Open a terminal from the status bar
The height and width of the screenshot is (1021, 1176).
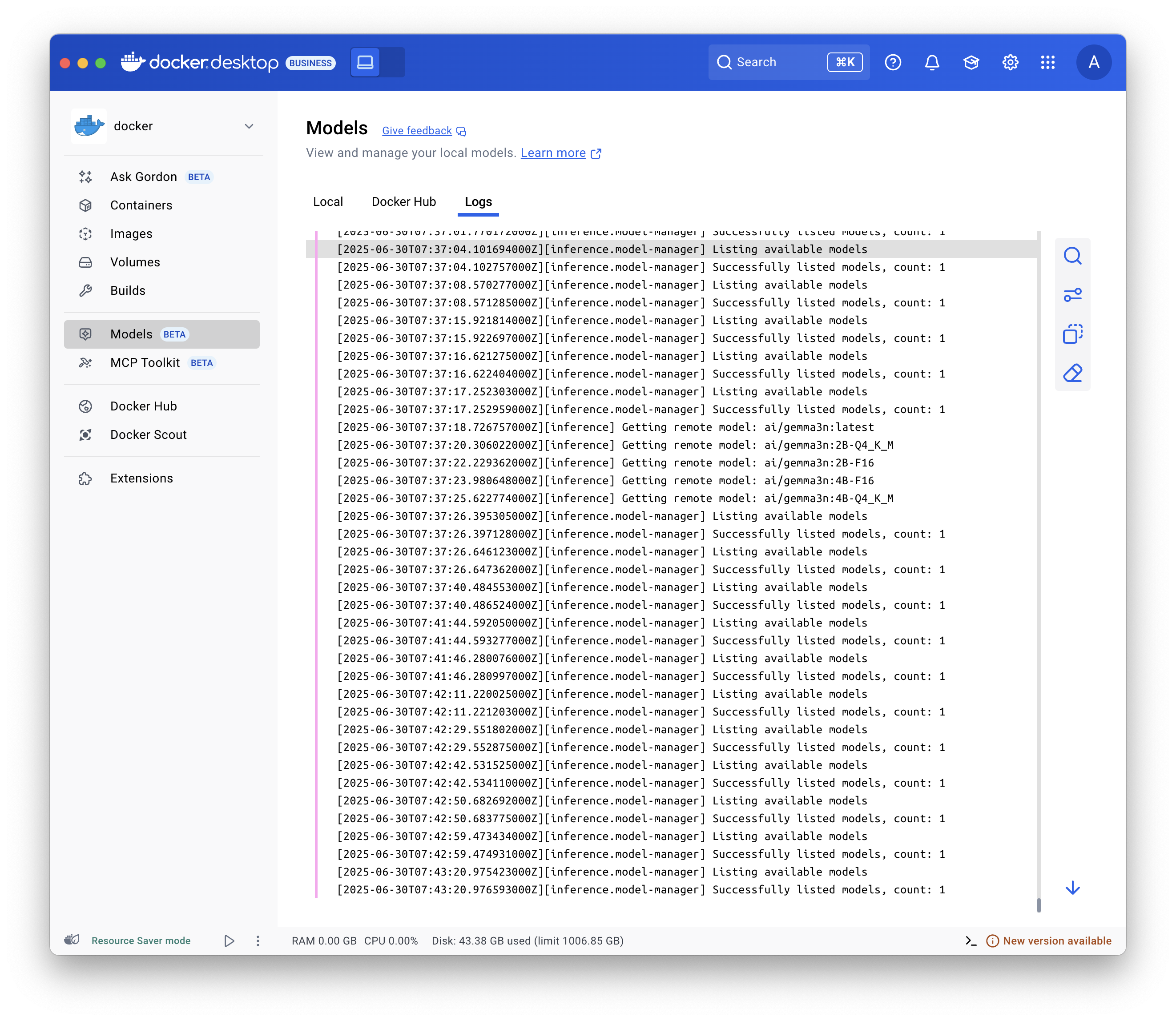click(x=972, y=941)
